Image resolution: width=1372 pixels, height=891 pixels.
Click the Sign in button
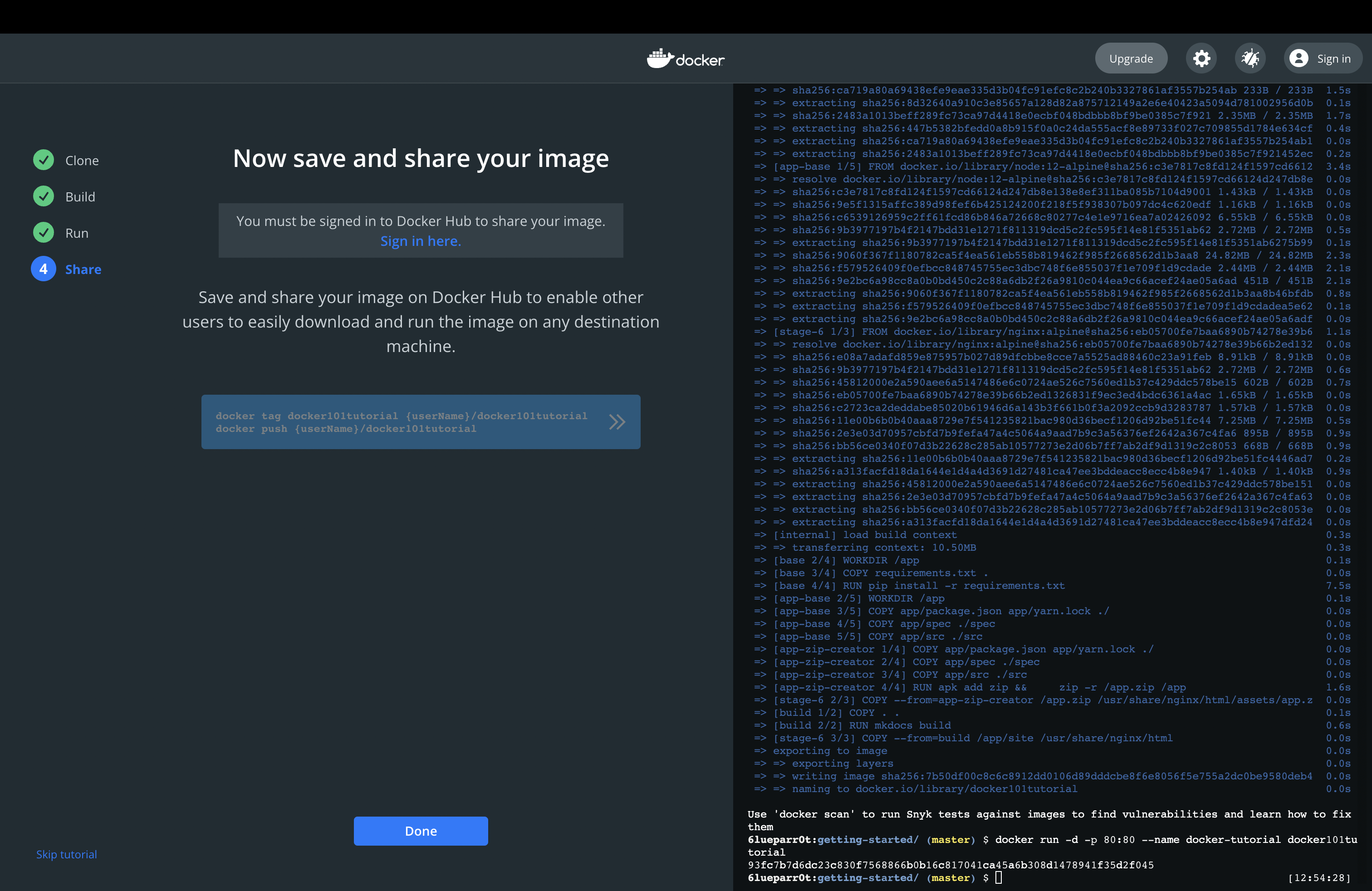click(x=1333, y=58)
